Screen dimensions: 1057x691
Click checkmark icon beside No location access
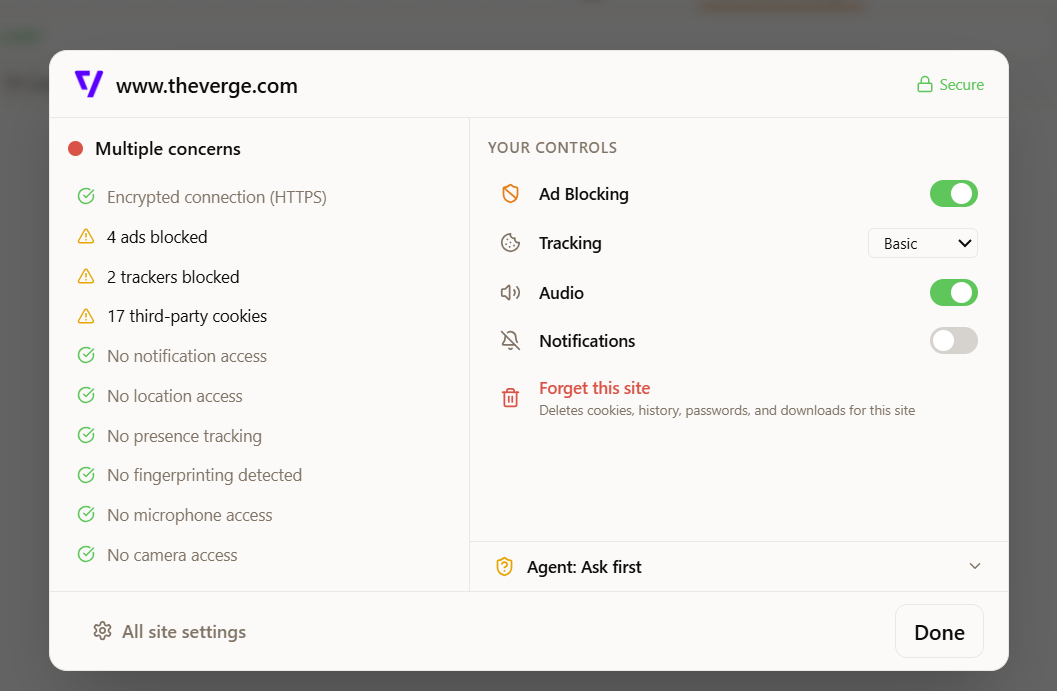[x=86, y=395]
